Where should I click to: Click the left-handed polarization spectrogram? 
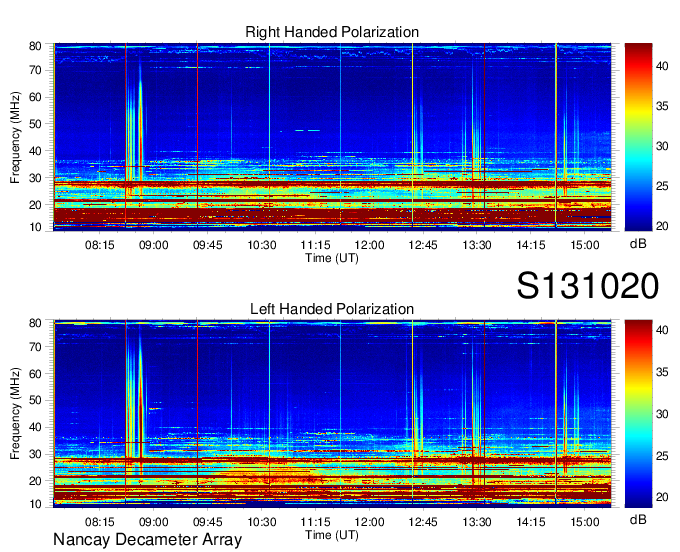[x=332, y=414]
